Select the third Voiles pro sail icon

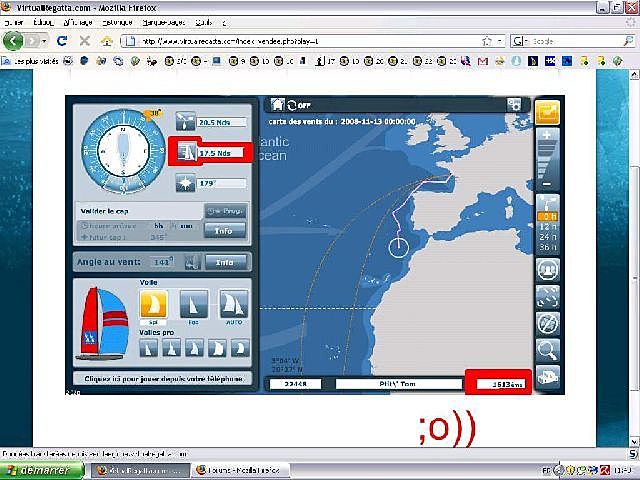pyautogui.click(x=194, y=348)
